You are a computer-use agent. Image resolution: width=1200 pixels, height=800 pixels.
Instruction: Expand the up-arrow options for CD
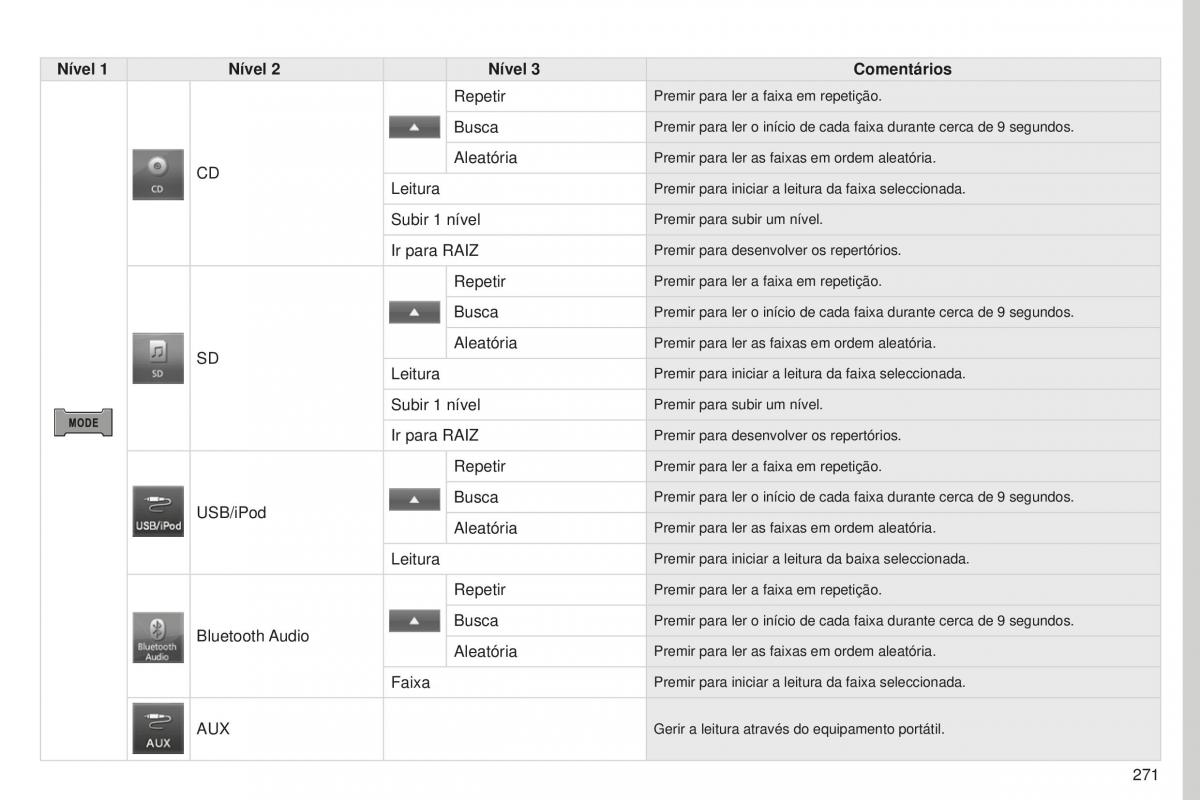coord(415,128)
